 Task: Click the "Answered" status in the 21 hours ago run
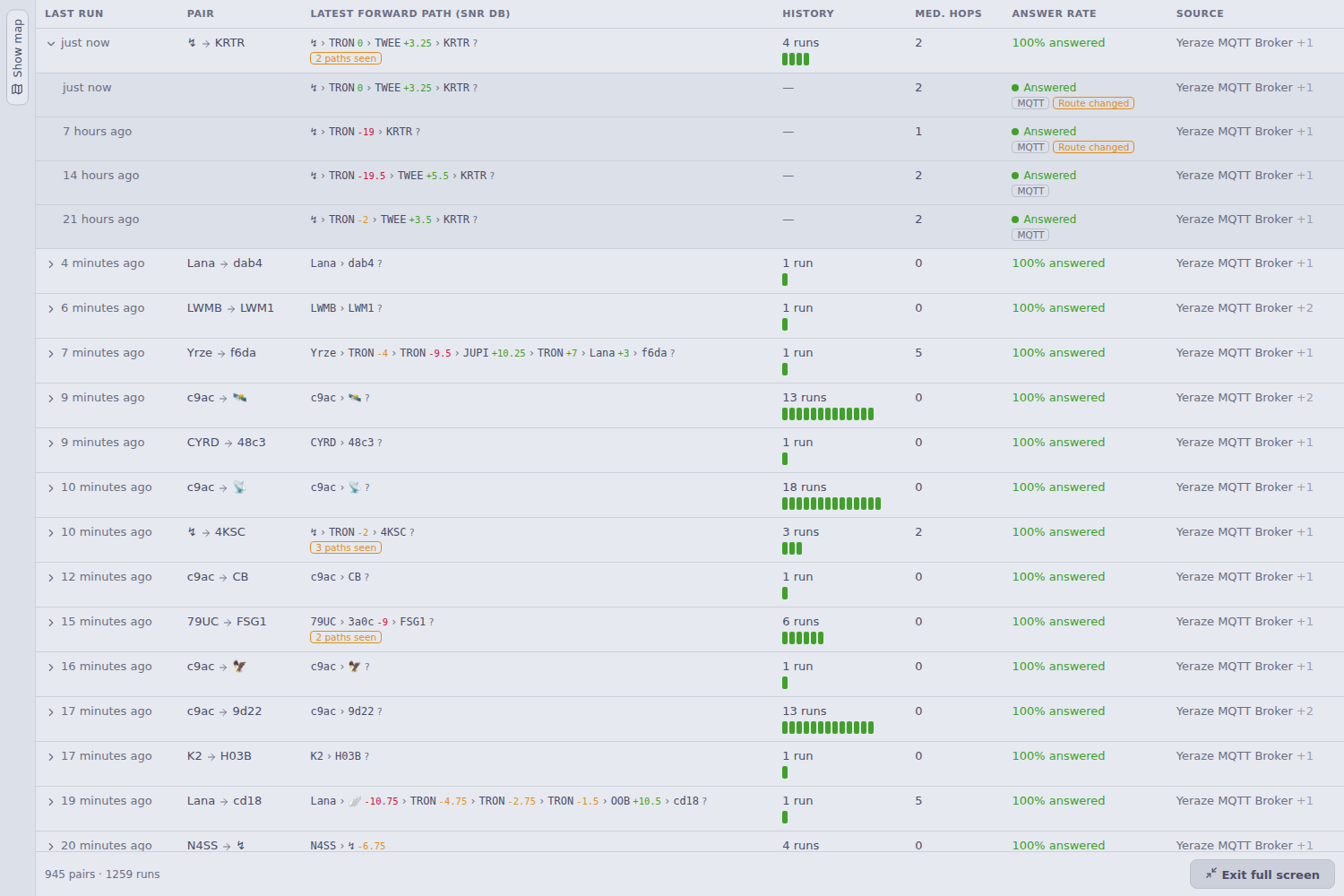1044,220
